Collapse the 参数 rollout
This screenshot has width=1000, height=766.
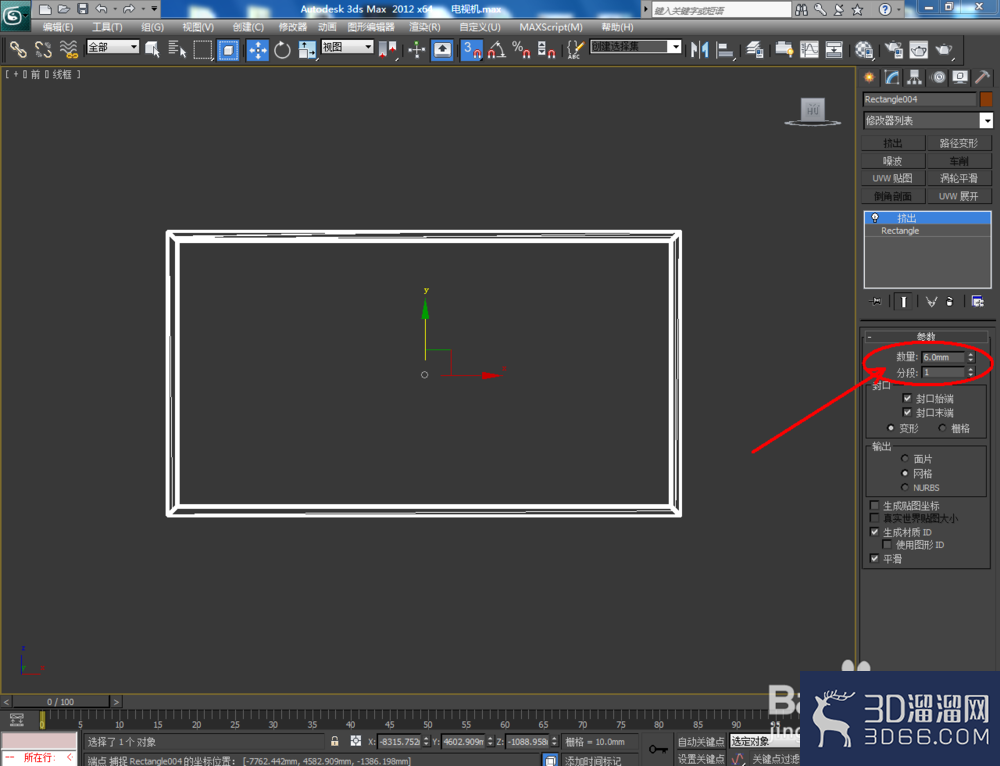pos(925,336)
